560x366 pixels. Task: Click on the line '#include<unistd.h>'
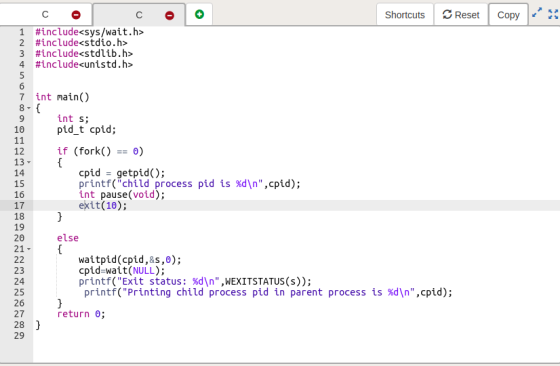point(84,65)
